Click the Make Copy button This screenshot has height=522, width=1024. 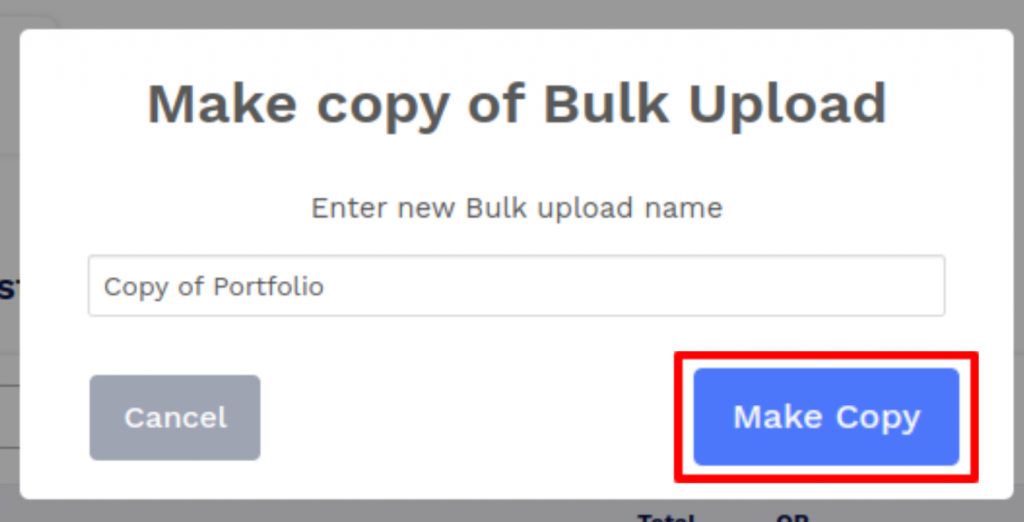tap(826, 417)
